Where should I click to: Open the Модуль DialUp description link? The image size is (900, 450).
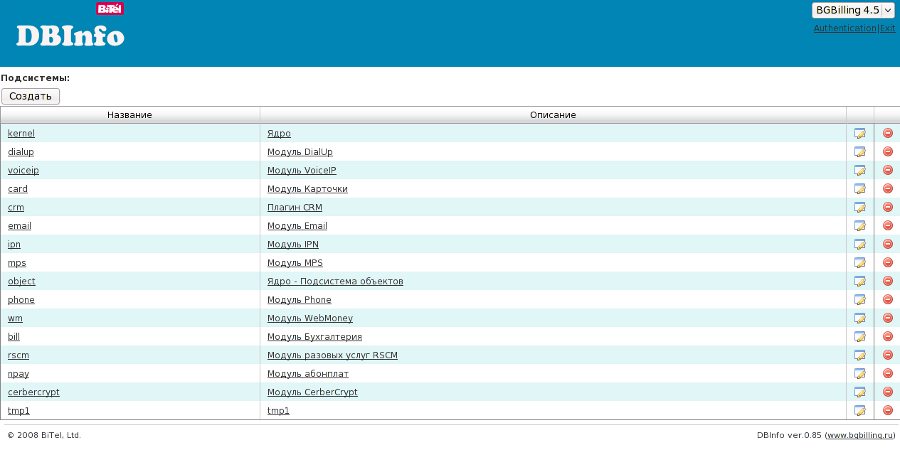tap(300, 152)
